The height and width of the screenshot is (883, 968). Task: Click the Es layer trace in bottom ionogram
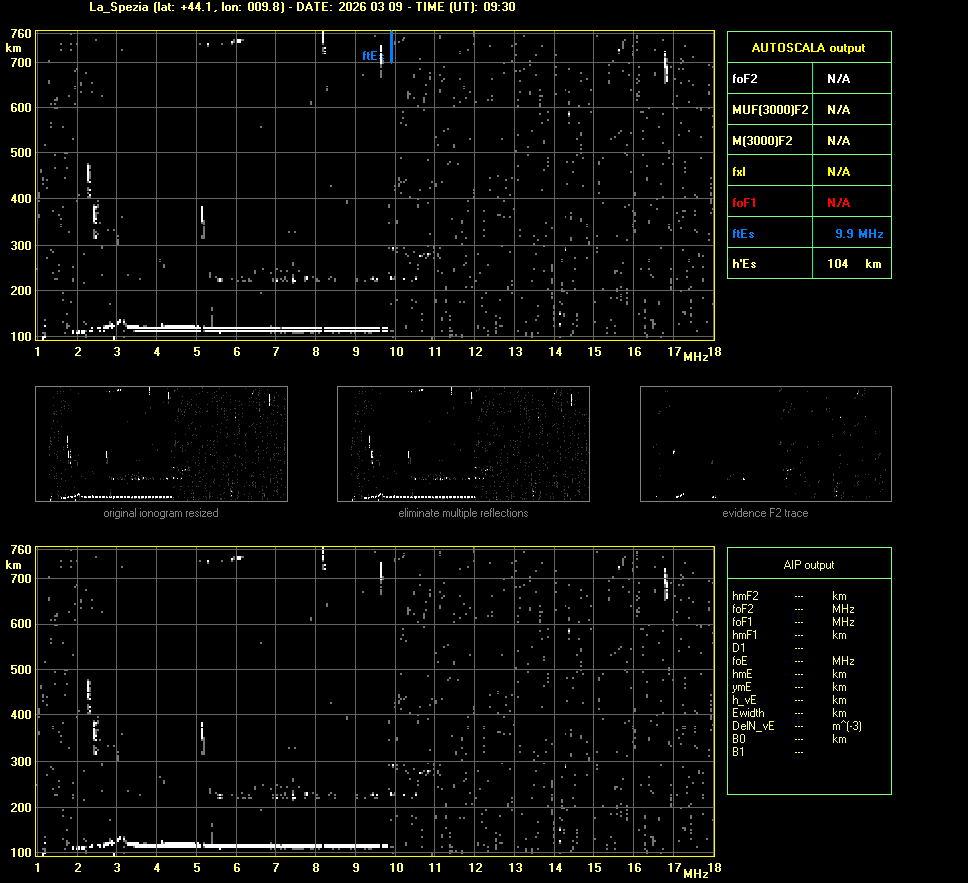click(250, 845)
